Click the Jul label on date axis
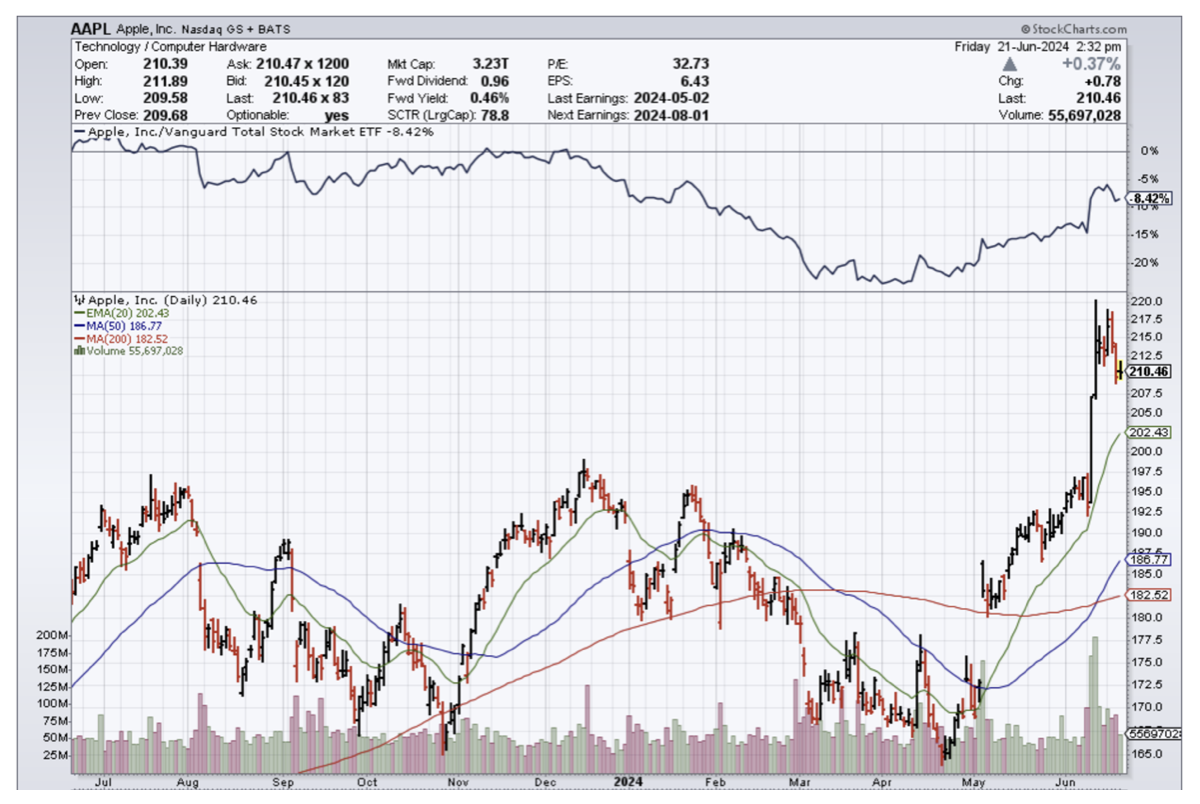 102,783
